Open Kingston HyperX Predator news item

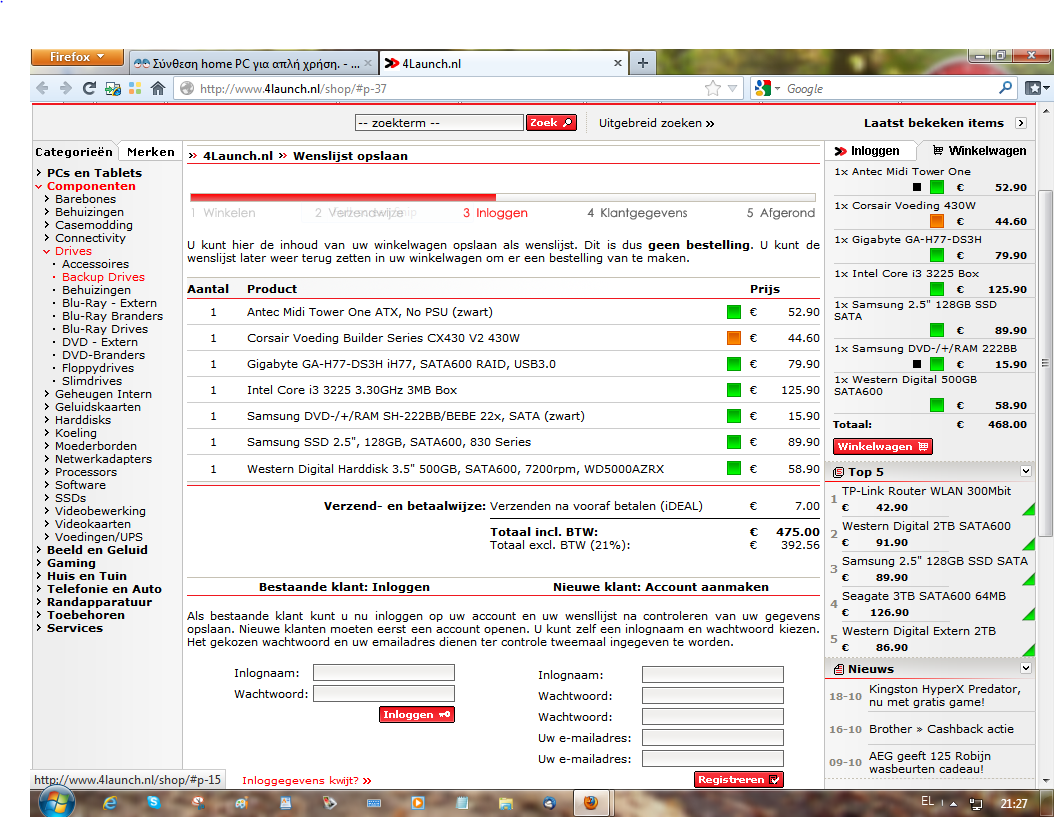pyautogui.click(x=944, y=695)
